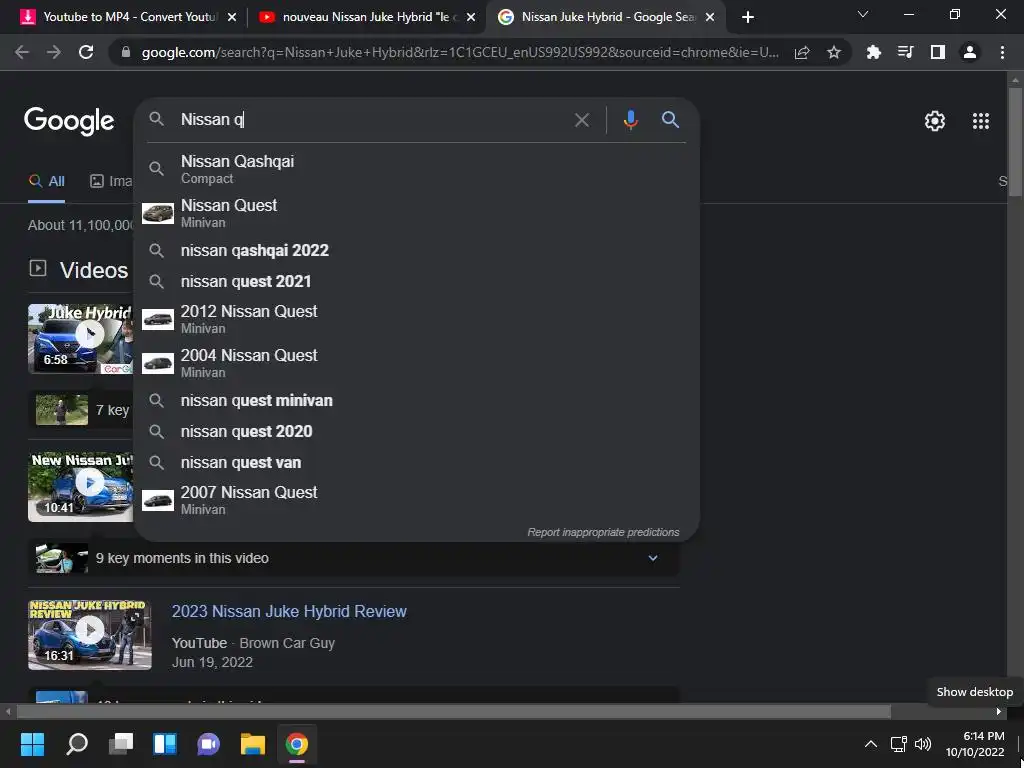Click the taskbar clock and date
Viewport: 1024px width, 768px height.
(975, 744)
